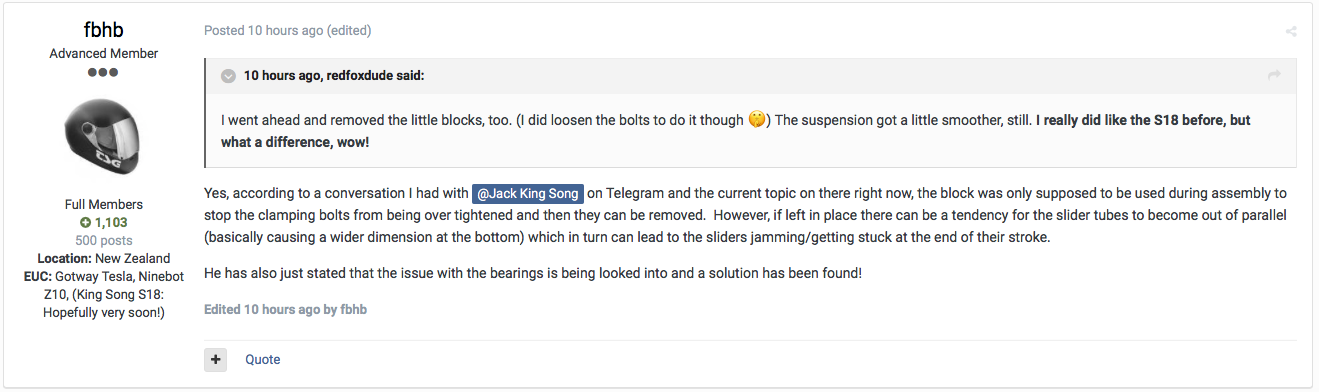Click the thinking emoji in the quote
Screen dimensions: 1319x392
757,120
